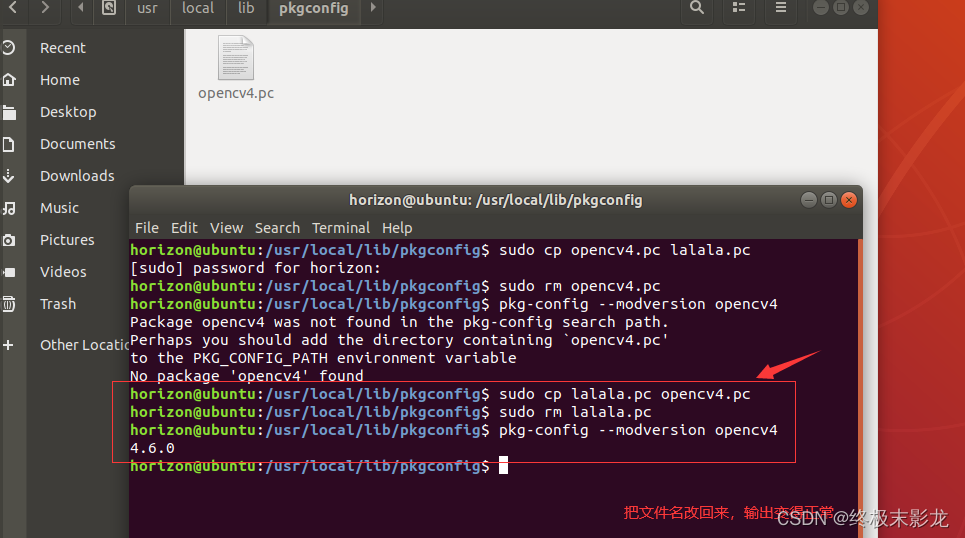Click the 'No package 'opencv4' found' line

[x=246, y=375]
